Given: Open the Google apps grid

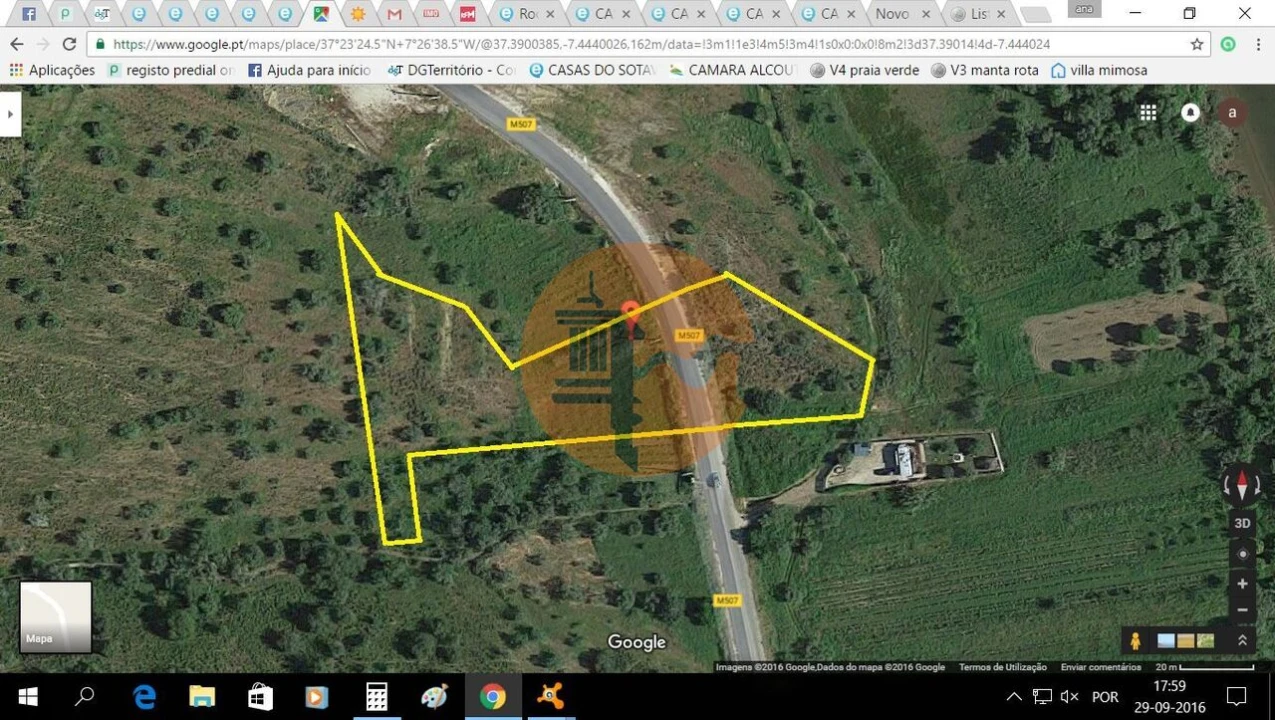Looking at the screenshot, I should [x=1148, y=112].
